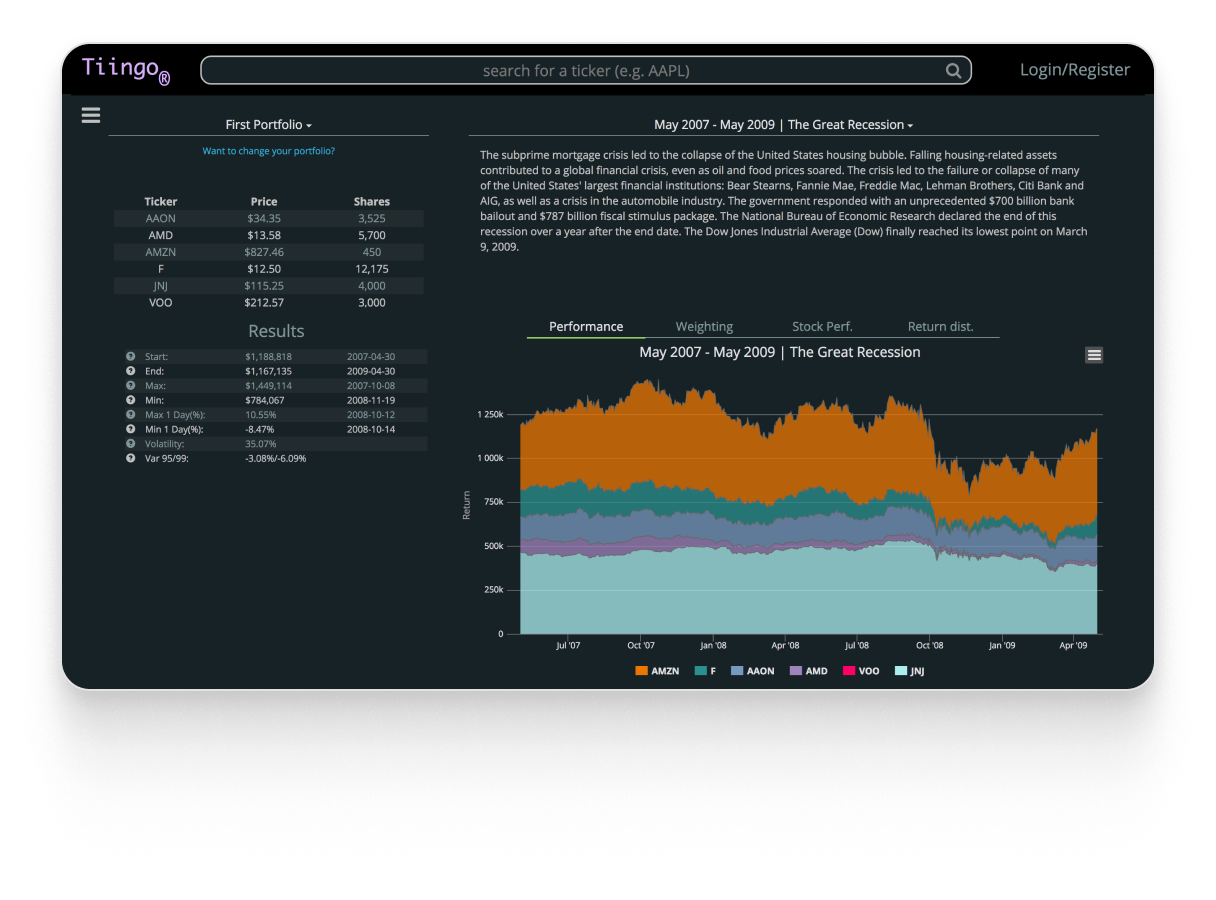The height and width of the screenshot is (900, 1216).
Task: Click the search magnifier icon
Action: [953, 71]
